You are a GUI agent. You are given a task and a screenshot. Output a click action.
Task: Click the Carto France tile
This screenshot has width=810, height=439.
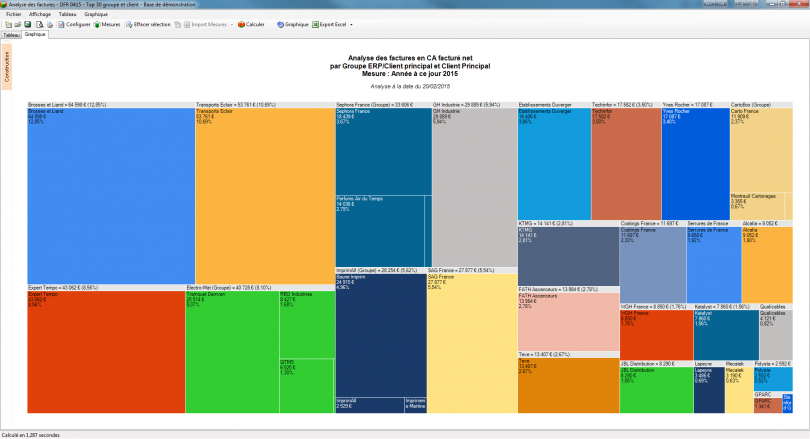(x=761, y=150)
